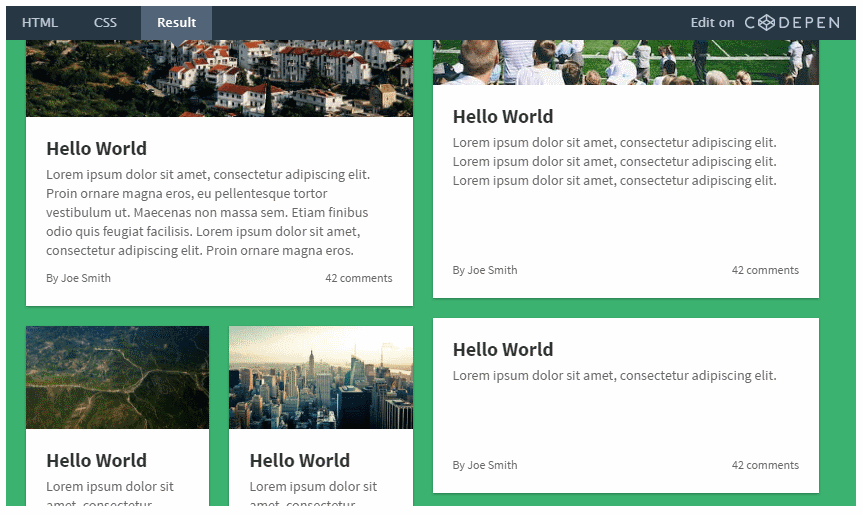The height and width of the screenshot is (515, 863).
Task: Click 42 comments in the imageless card
Action: tap(765, 465)
